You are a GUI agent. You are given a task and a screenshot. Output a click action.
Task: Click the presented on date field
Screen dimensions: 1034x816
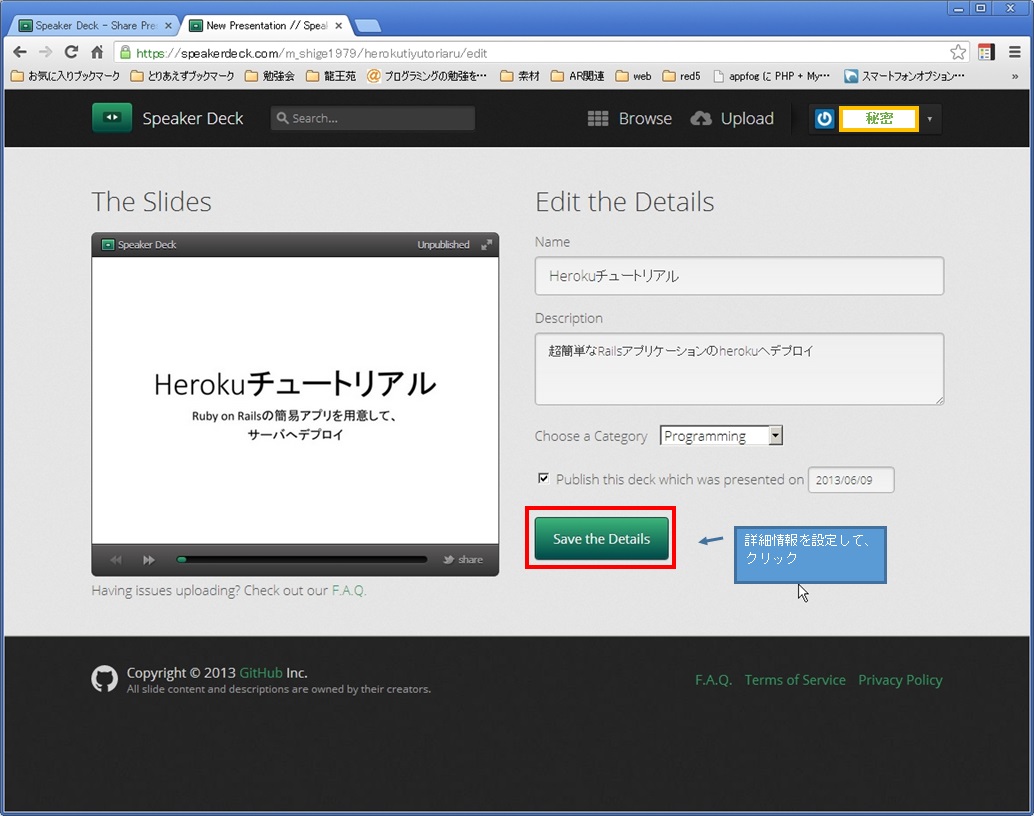(851, 480)
